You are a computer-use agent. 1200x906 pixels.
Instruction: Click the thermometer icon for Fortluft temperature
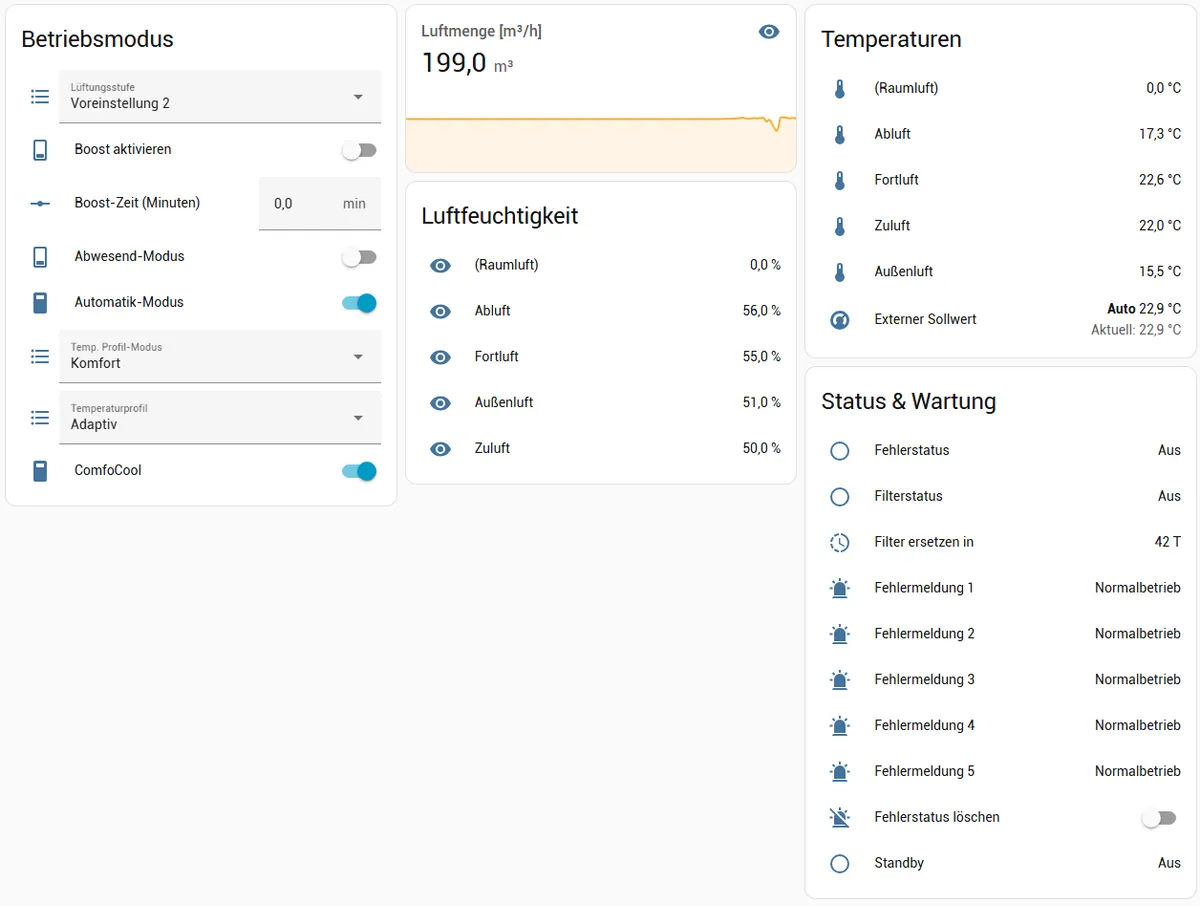pyautogui.click(x=840, y=181)
